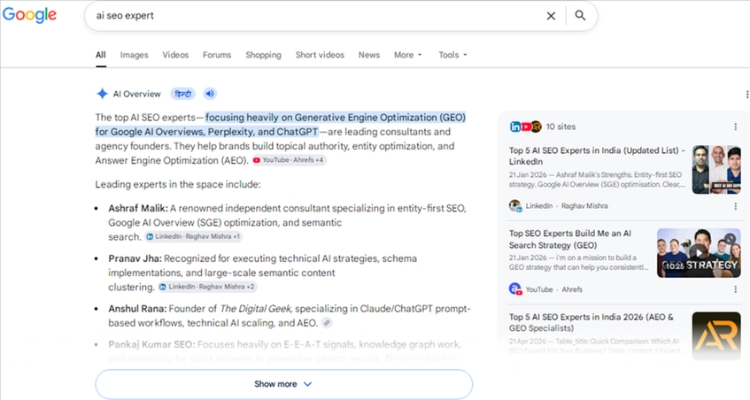The width and height of the screenshot is (750, 400).
Task: Open three-dot menu for LinkedIn Raghav Mishra result
Action: pos(735,206)
